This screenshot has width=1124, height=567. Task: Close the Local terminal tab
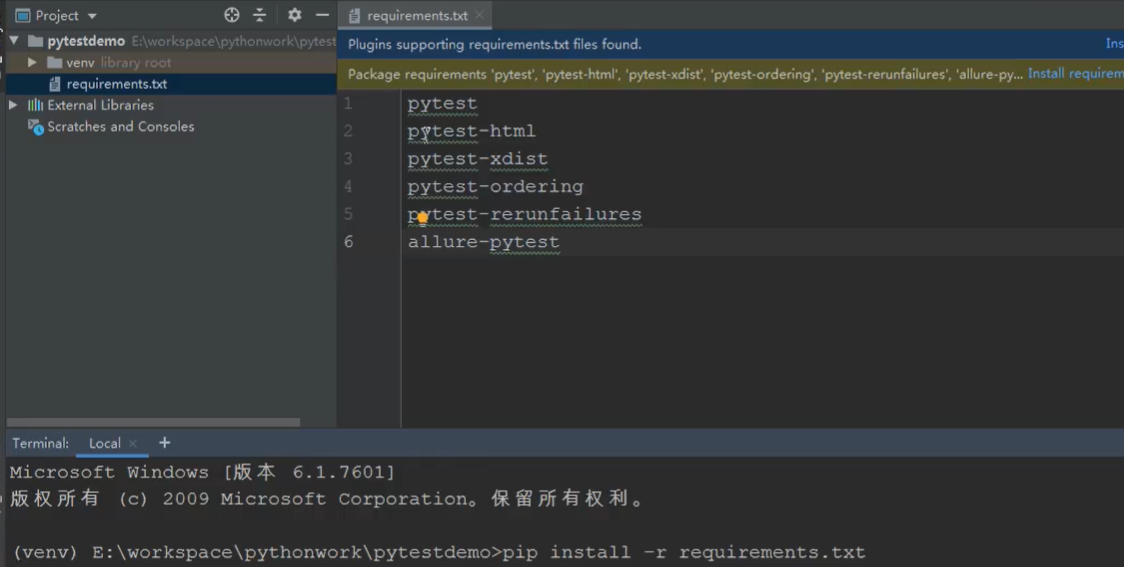pos(133,443)
